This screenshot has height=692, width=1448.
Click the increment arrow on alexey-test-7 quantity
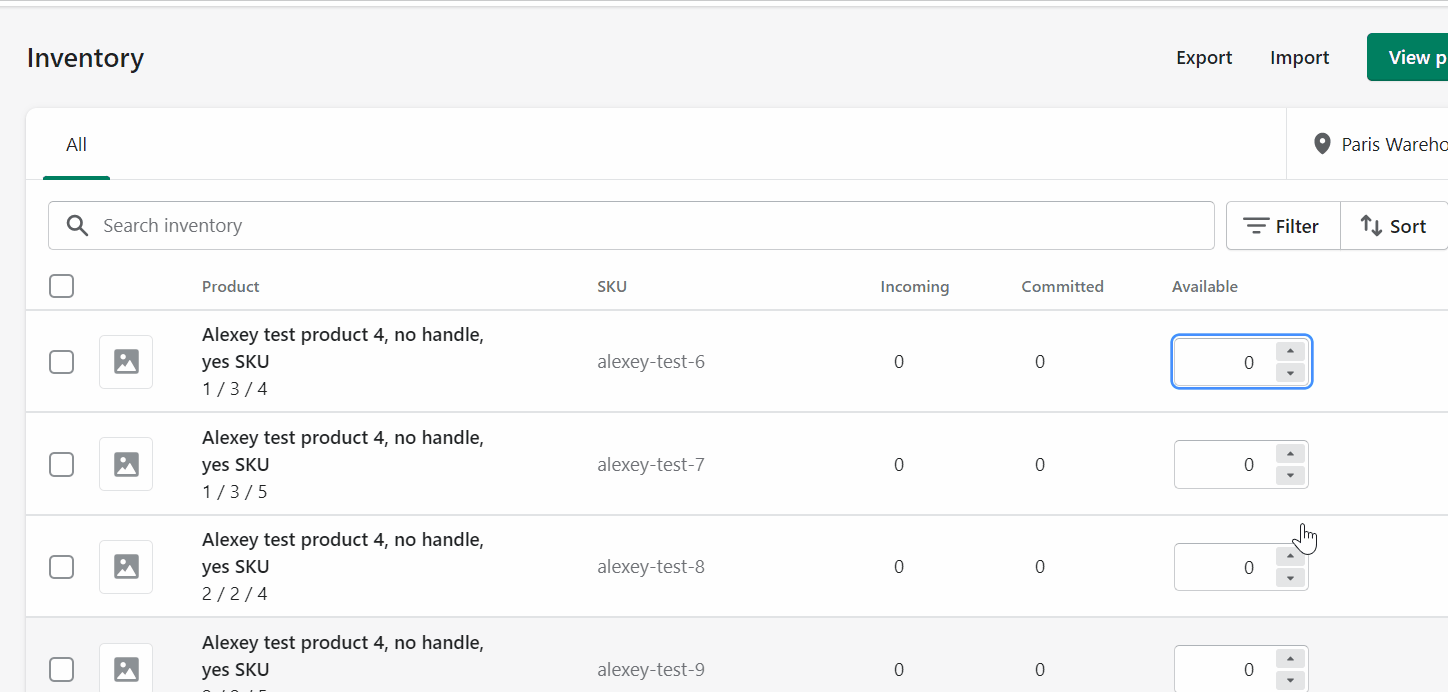[x=1290, y=453]
